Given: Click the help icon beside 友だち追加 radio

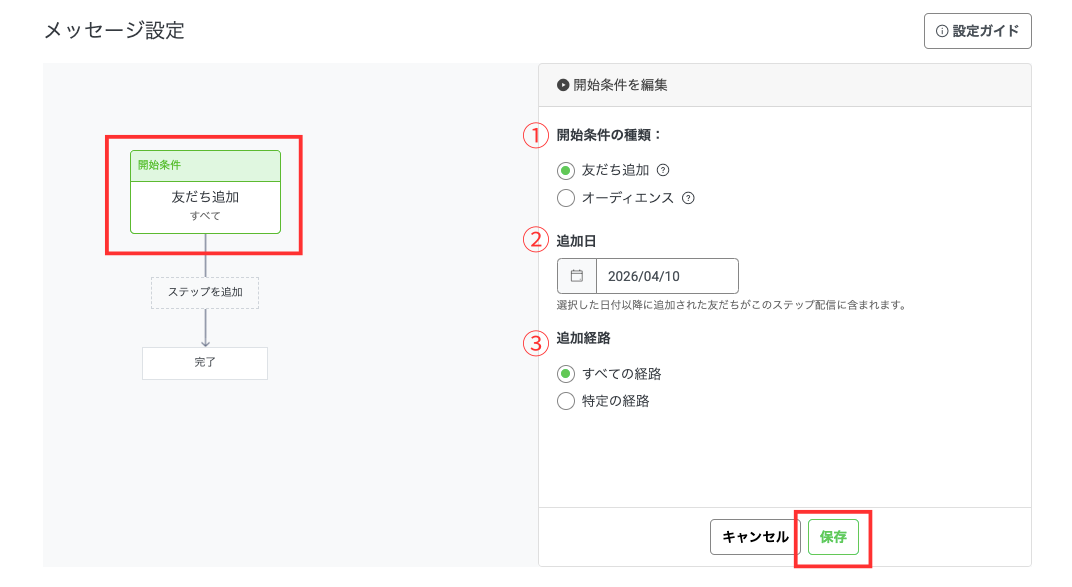Looking at the screenshot, I should pyautogui.click(x=662, y=170).
